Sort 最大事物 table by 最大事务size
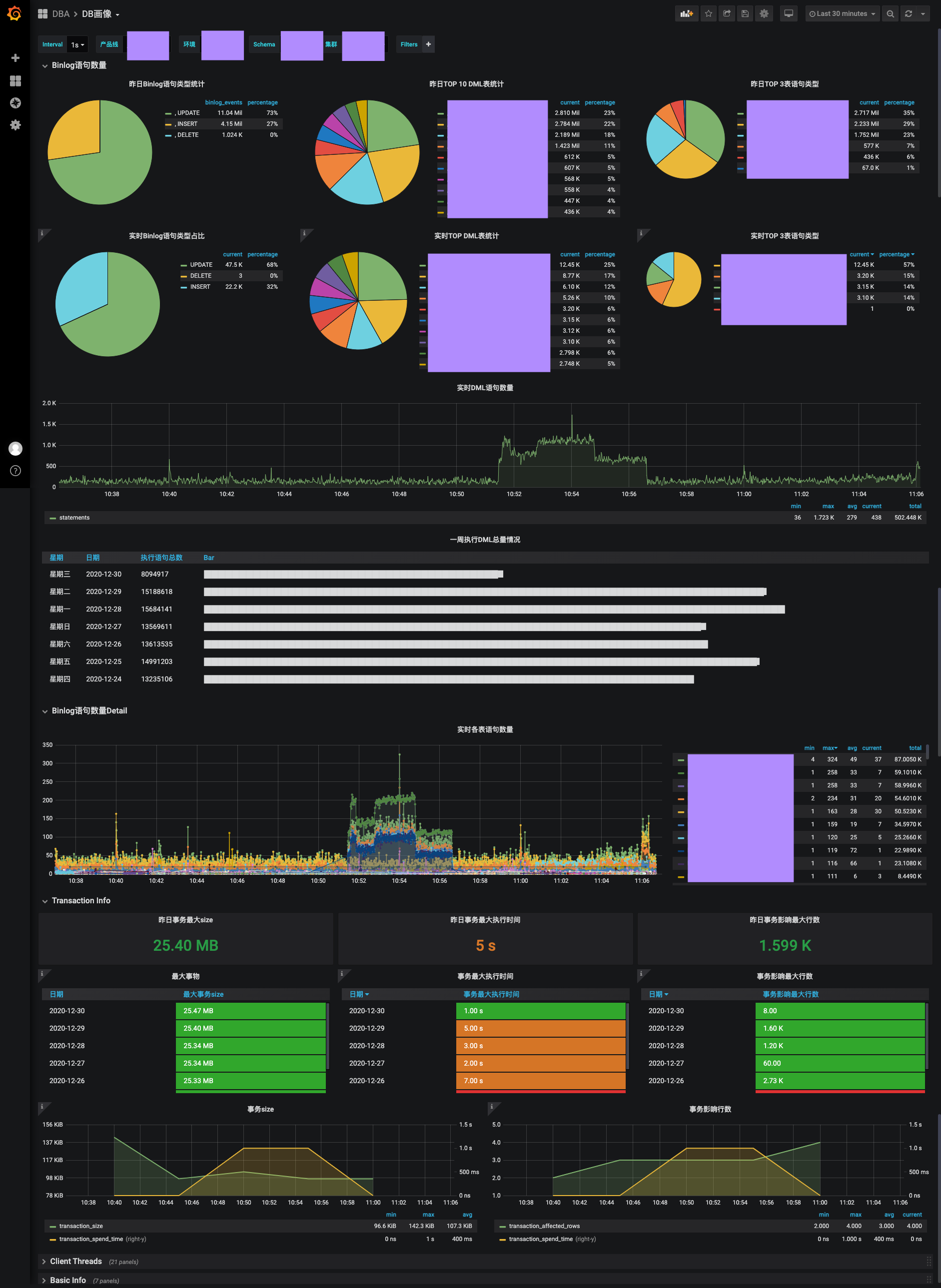 203,994
